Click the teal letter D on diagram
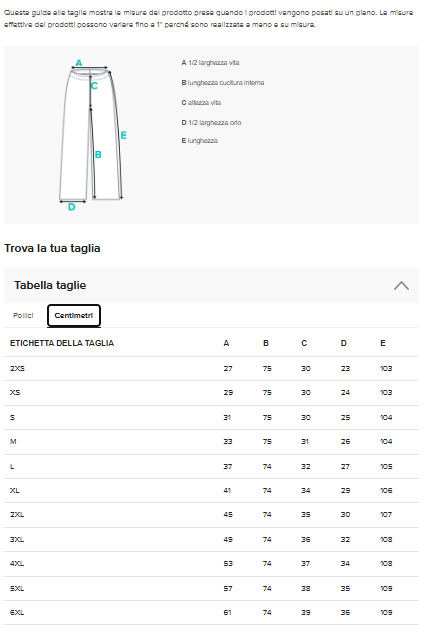 coord(72,207)
